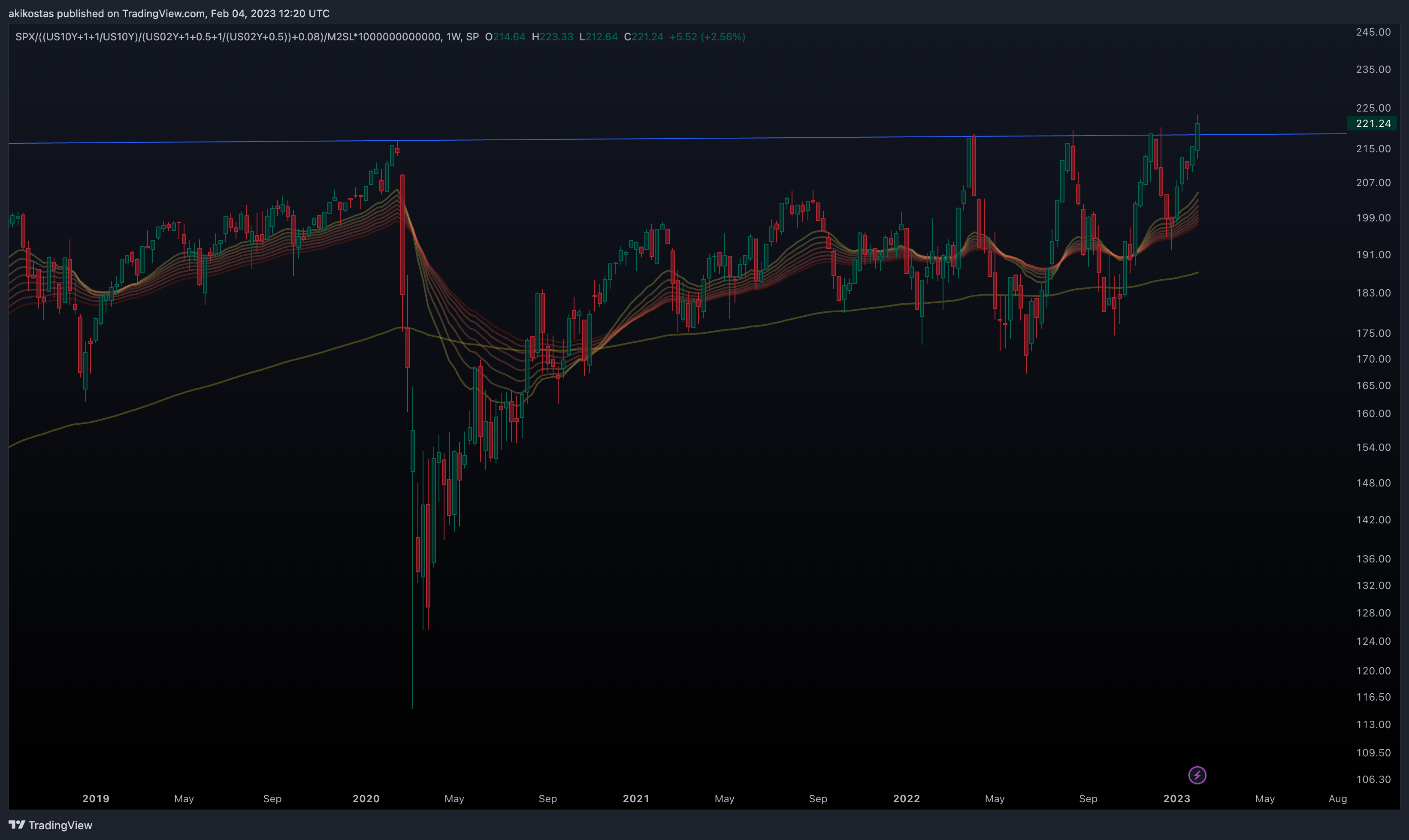
Task: Click the purple lightning bolt event icon
Action: [1197, 775]
